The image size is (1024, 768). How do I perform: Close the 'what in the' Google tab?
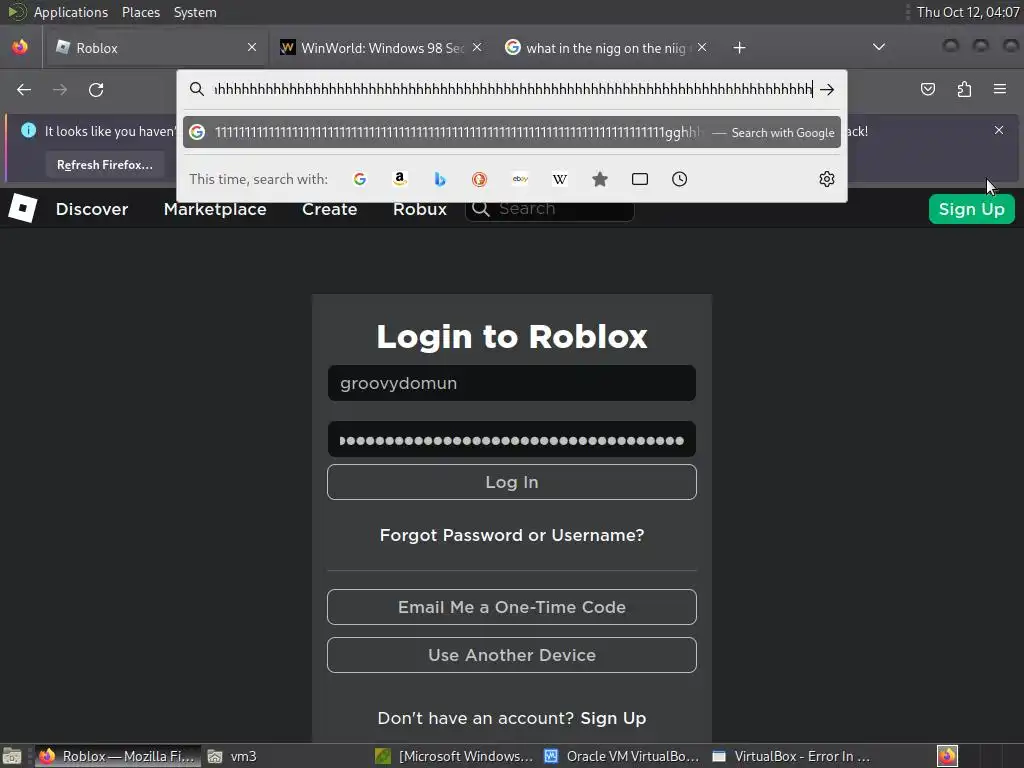tap(701, 47)
